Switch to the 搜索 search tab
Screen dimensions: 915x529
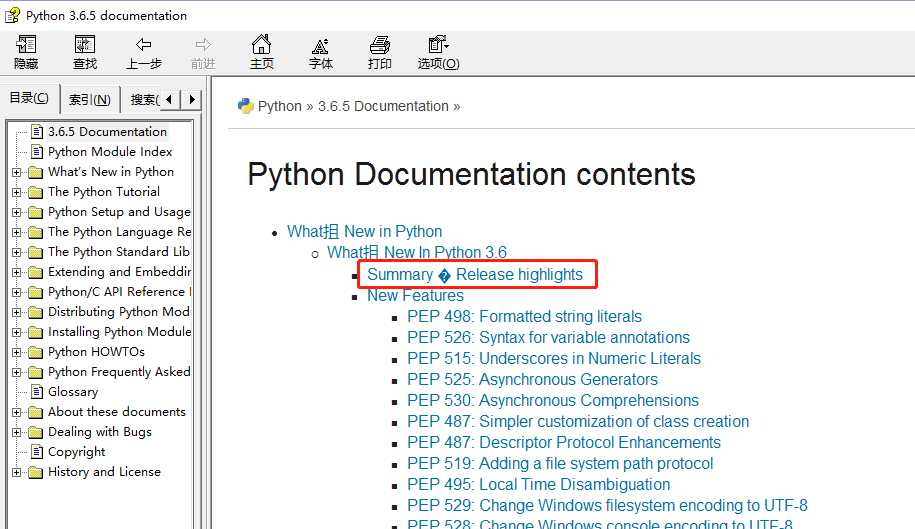144,100
